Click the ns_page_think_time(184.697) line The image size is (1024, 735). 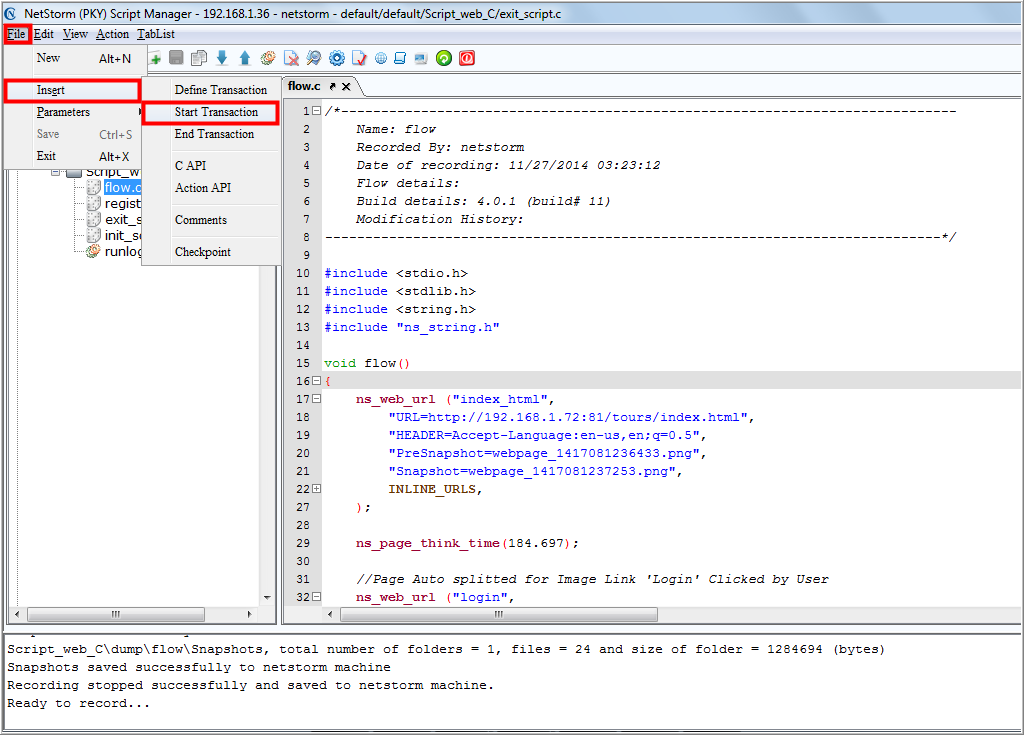coord(467,544)
